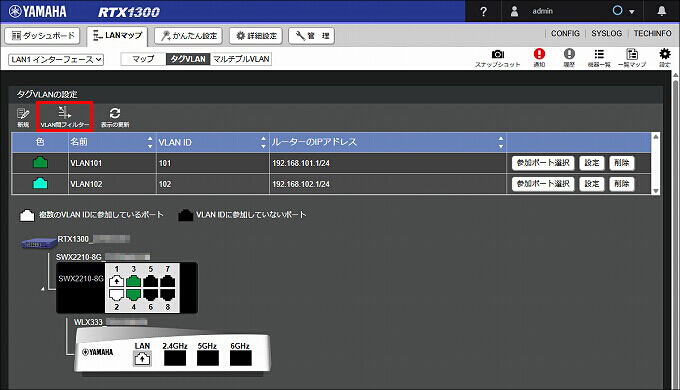The height and width of the screenshot is (390, 680).
Task: Open the 一覧マップ icon
Action: [x=632, y=58]
